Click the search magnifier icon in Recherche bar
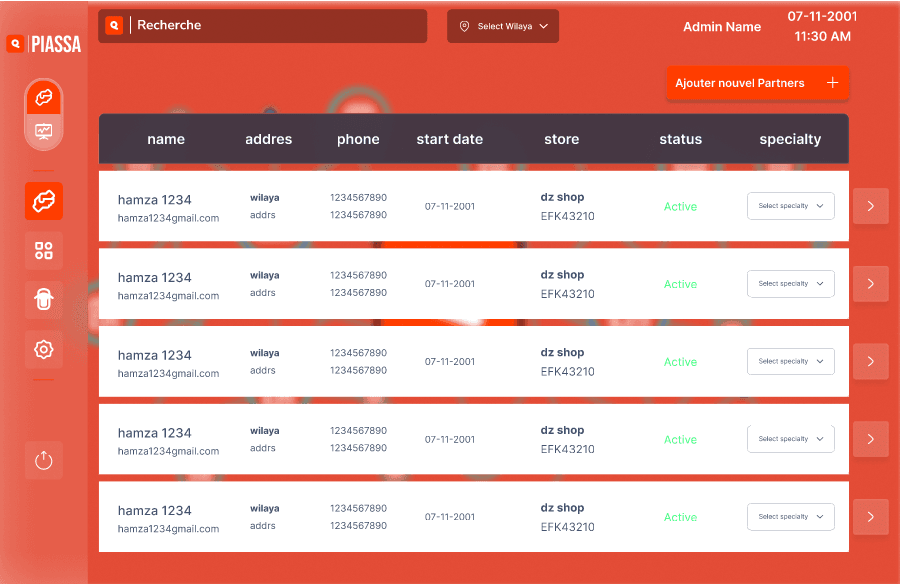The width and height of the screenshot is (900, 584). tap(114, 25)
